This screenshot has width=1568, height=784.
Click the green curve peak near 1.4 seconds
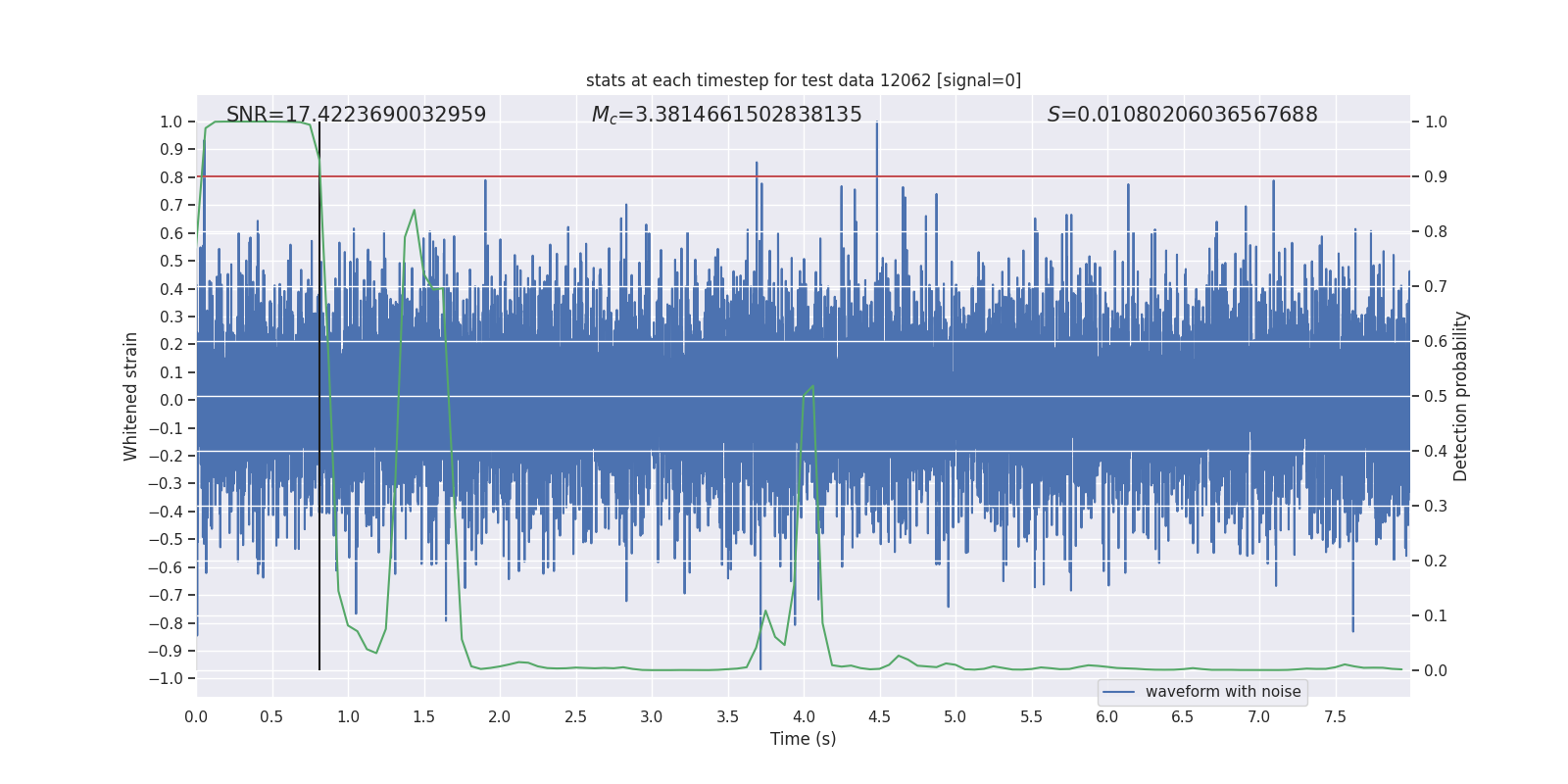coord(415,211)
